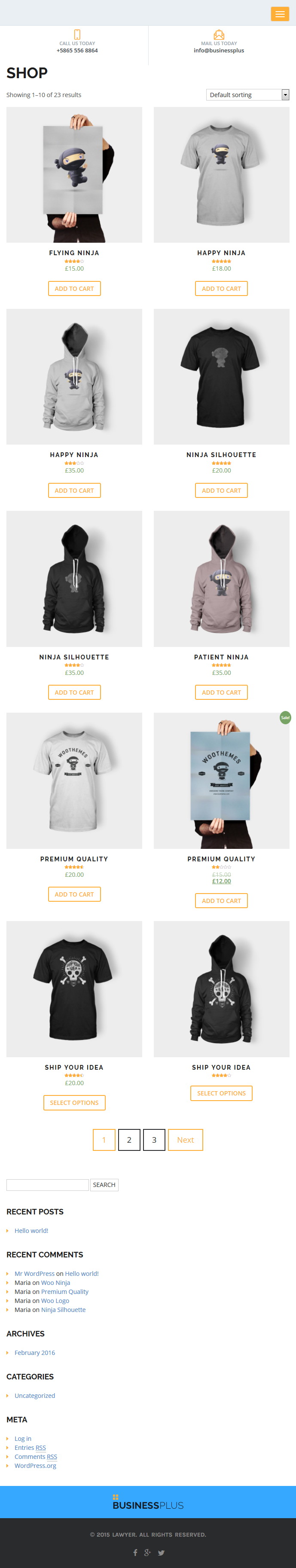Open the Patient Ninja hoodie thumbnail
The height and width of the screenshot is (1568, 296).
click(x=221, y=578)
